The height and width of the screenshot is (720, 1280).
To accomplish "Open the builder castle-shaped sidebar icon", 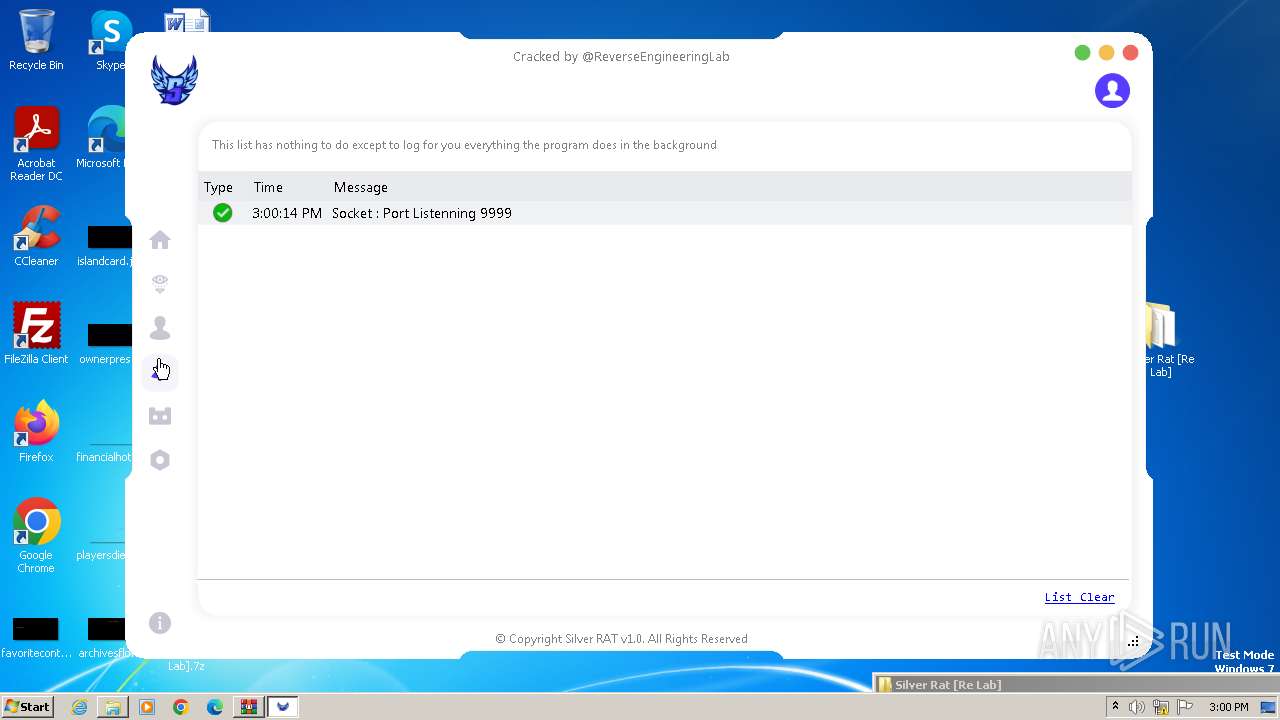I will tap(160, 416).
